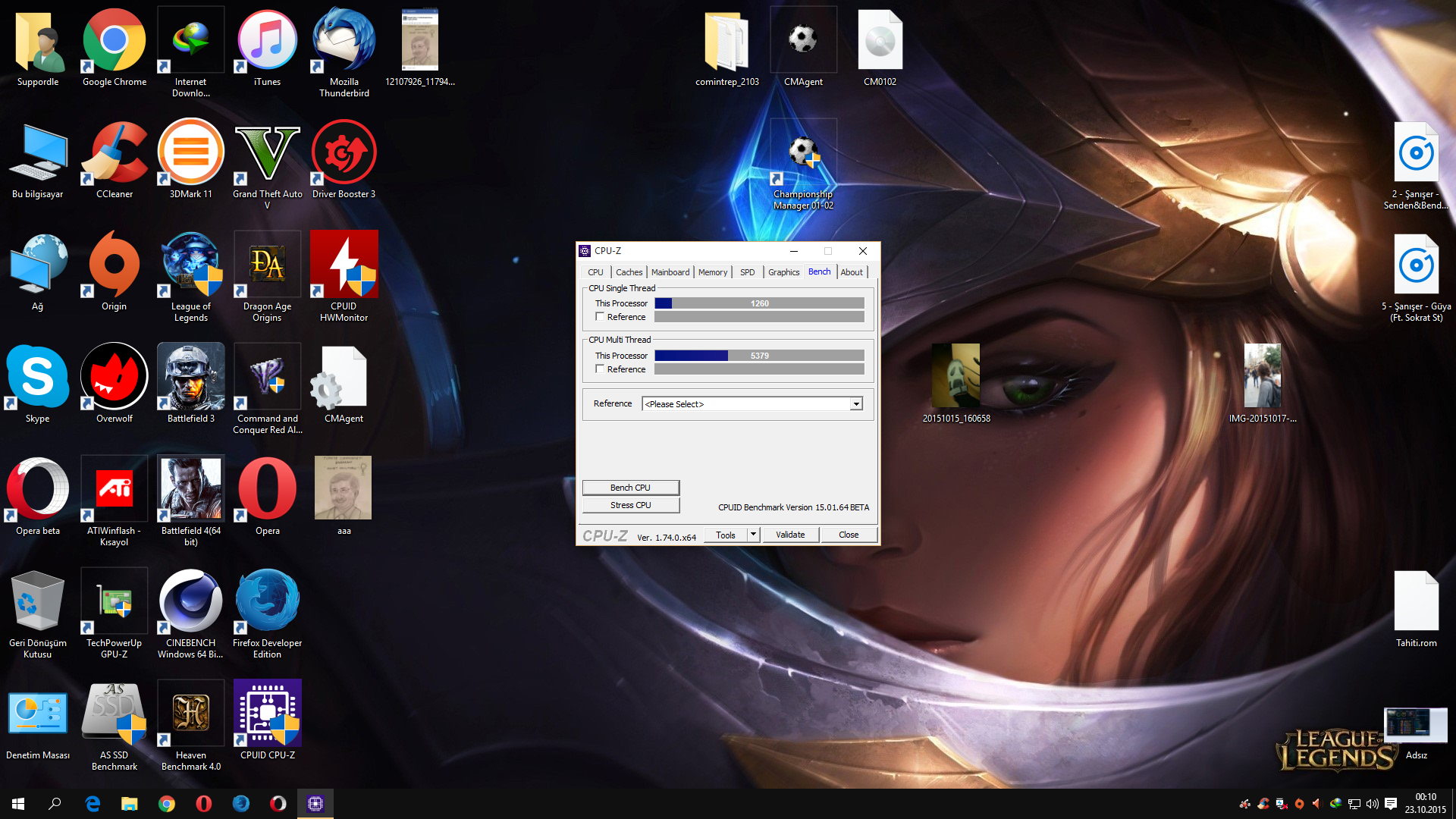Screen dimensions: 1456x819
Task: Enable Multi Thread Reference checkbox
Action: [x=600, y=369]
